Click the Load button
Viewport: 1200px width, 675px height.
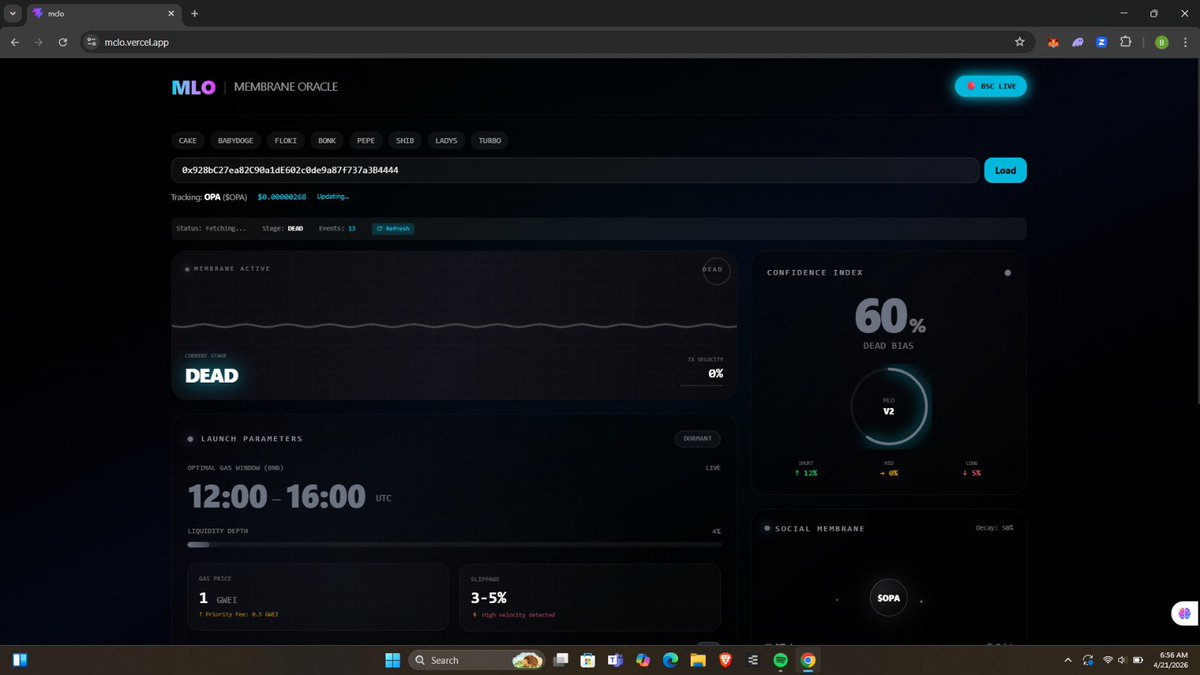pyautogui.click(x=1005, y=170)
